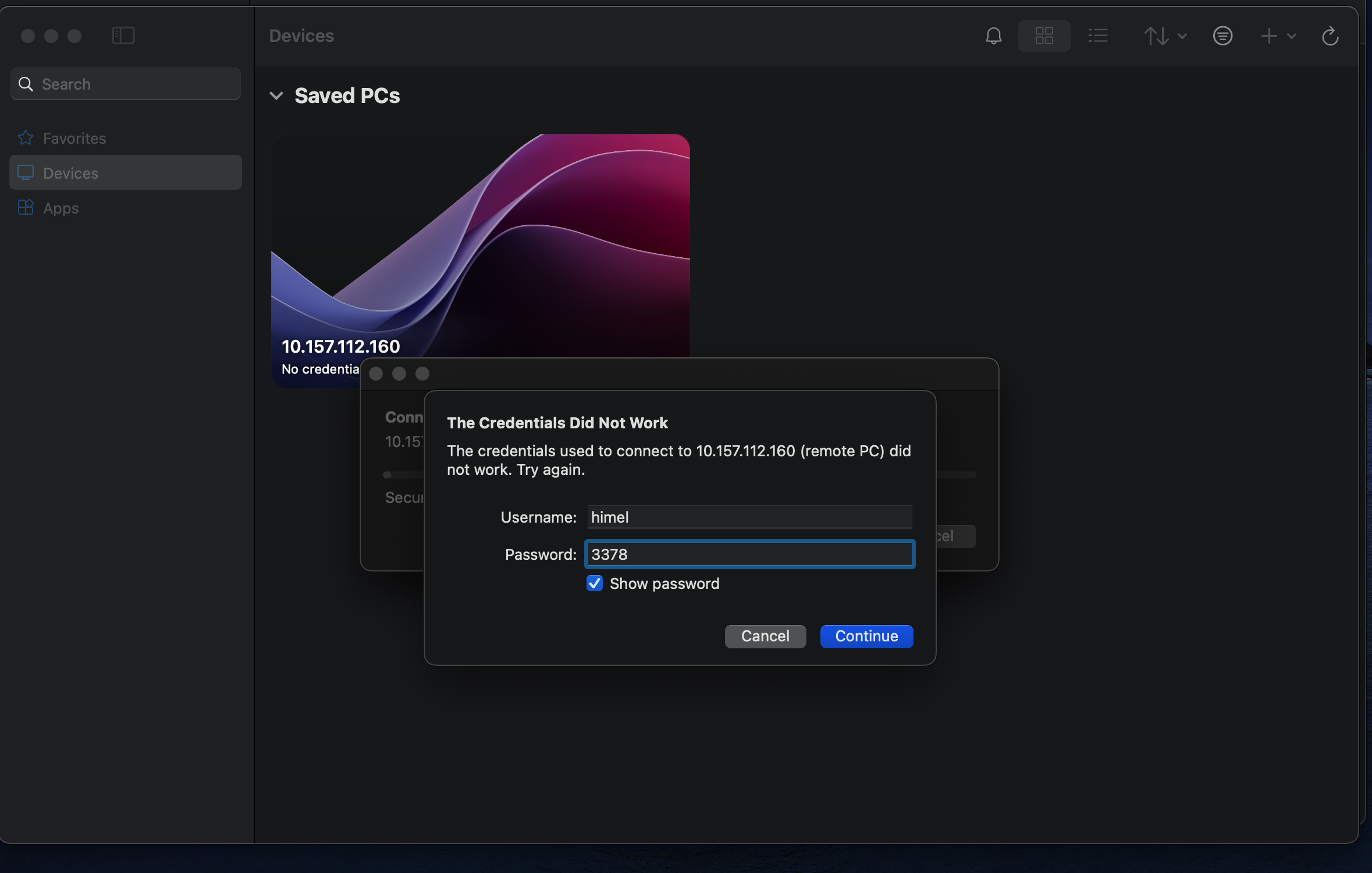The height and width of the screenshot is (873, 1372).
Task: Switch to grid view layout
Action: [x=1044, y=36]
